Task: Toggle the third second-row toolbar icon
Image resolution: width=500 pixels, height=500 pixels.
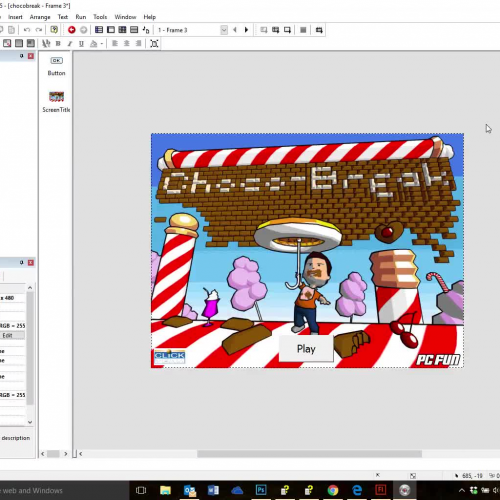Action: pos(31,43)
